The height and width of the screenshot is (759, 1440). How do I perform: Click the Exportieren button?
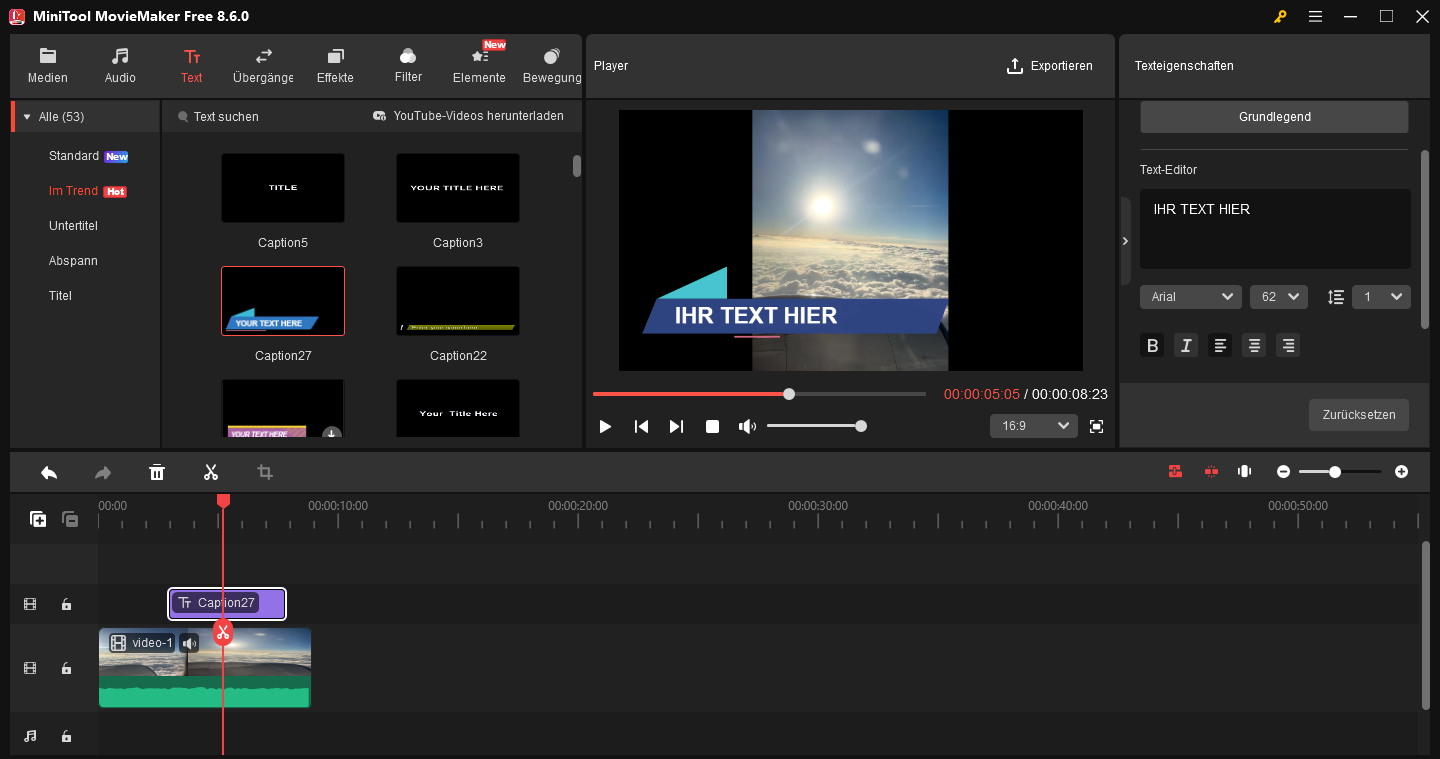[x=1050, y=65]
